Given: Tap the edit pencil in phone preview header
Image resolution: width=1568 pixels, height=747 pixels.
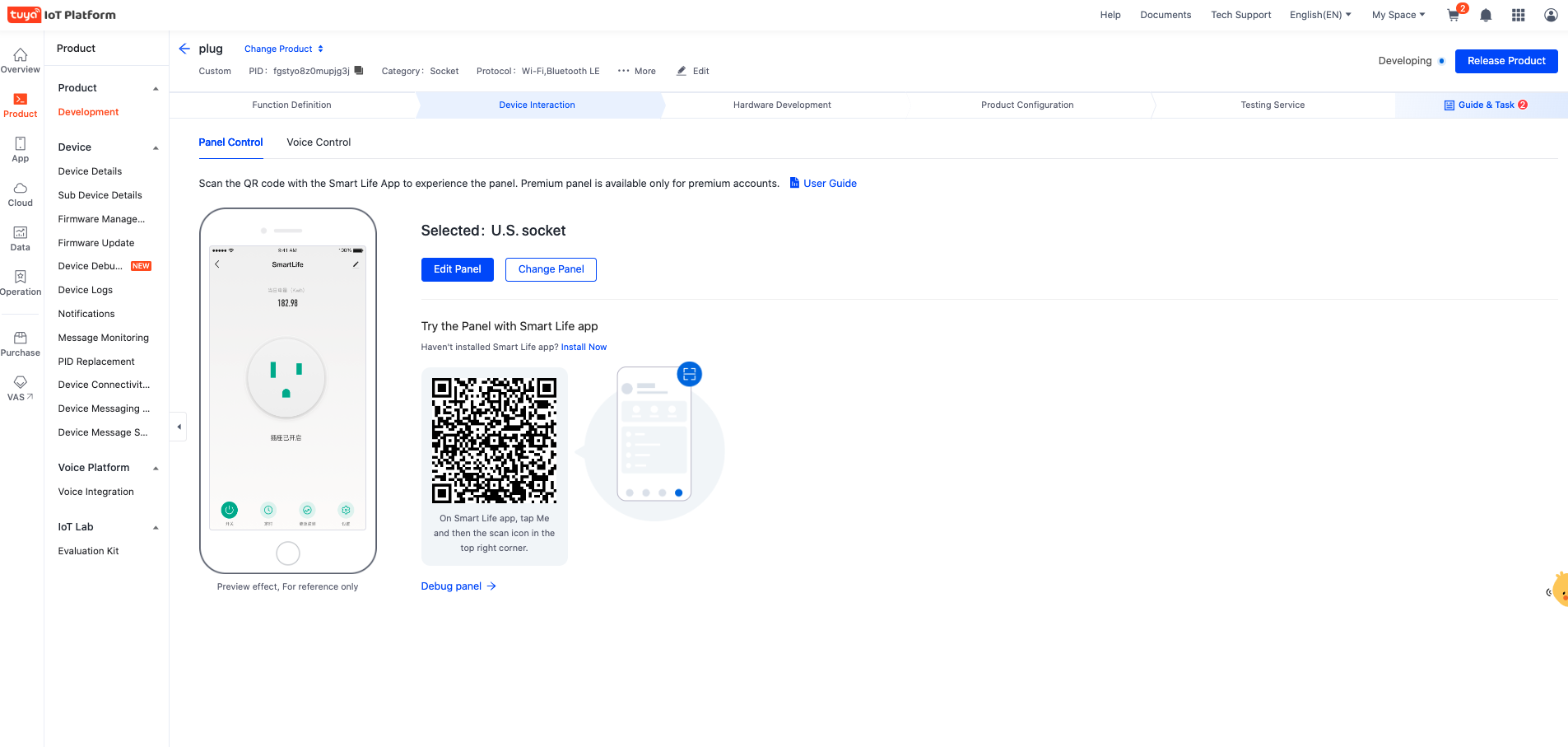Looking at the screenshot, I should pos(356,264).
